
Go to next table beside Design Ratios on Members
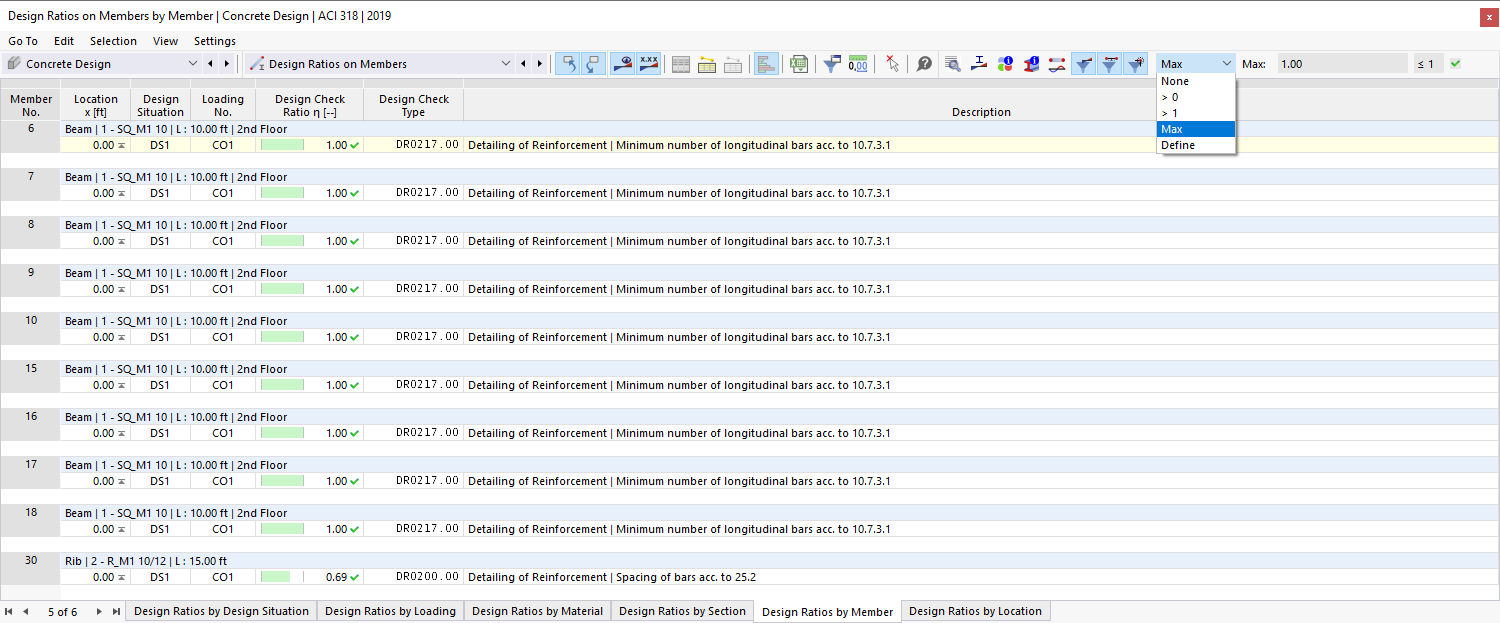[540, 64]
